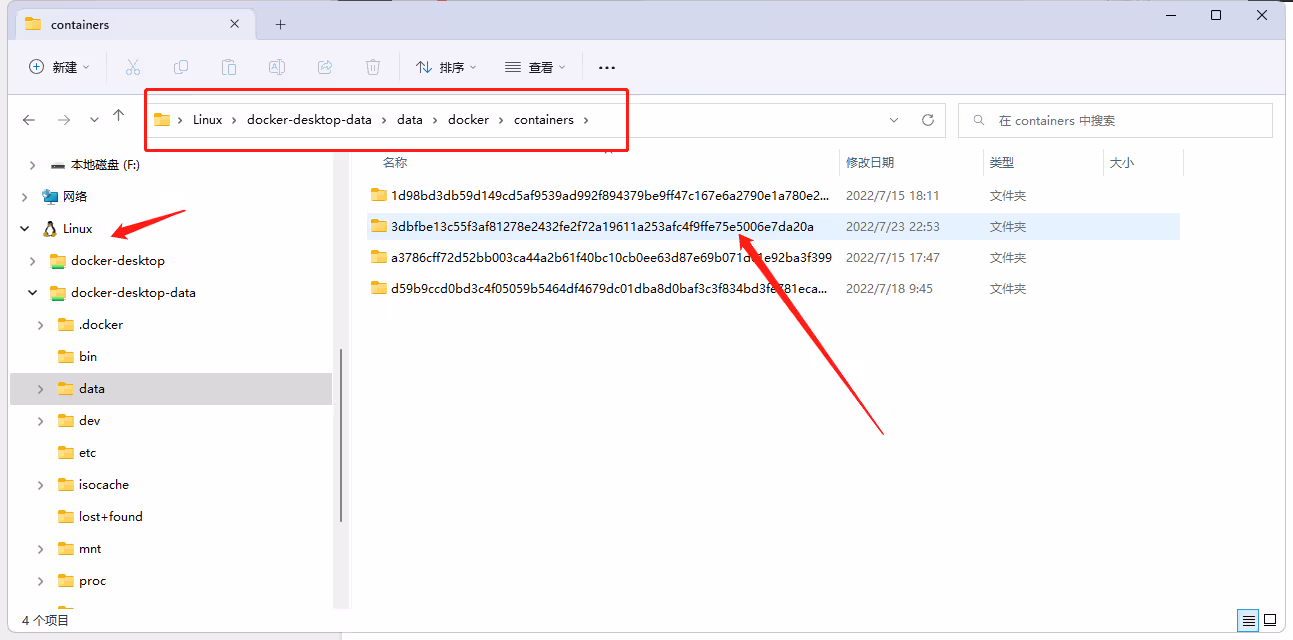Select 网络 in the navigation tree

point(75,197)
